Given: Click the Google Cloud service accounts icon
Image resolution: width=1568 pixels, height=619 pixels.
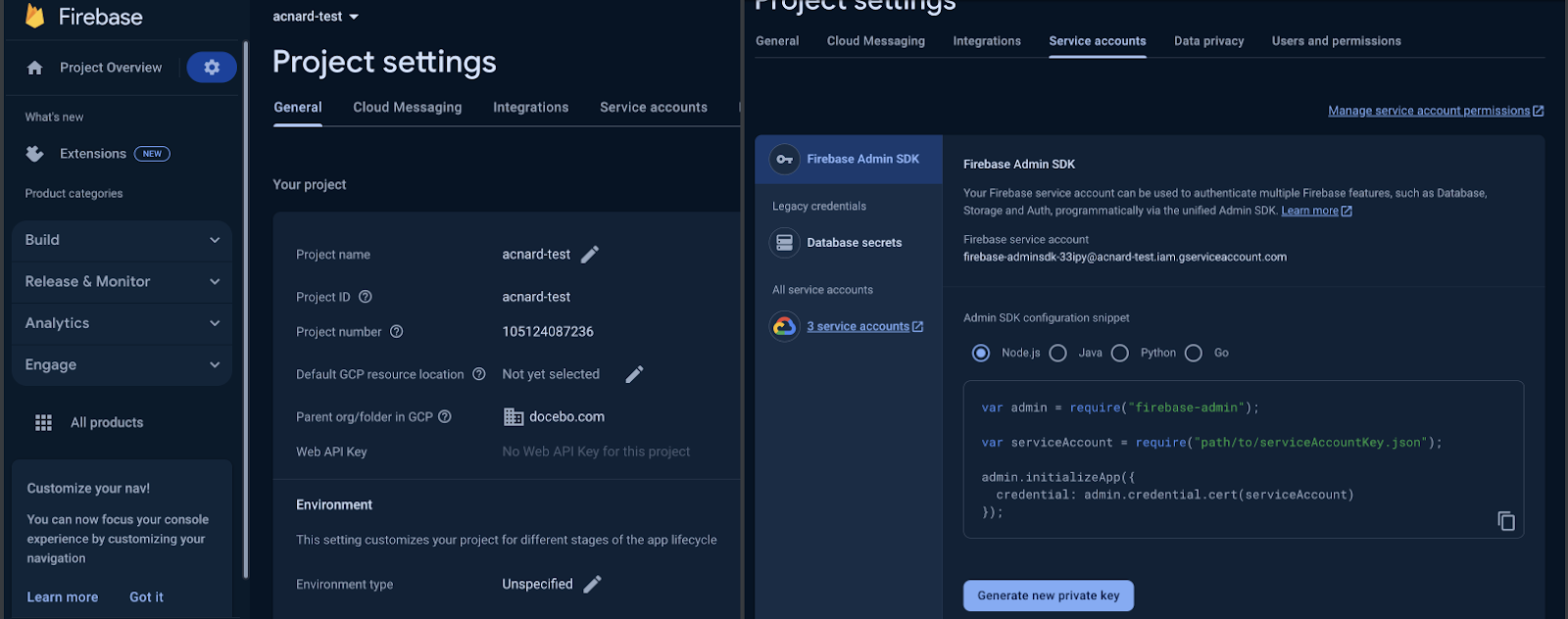Looking at the screenshot, I should tap(784, 326).
